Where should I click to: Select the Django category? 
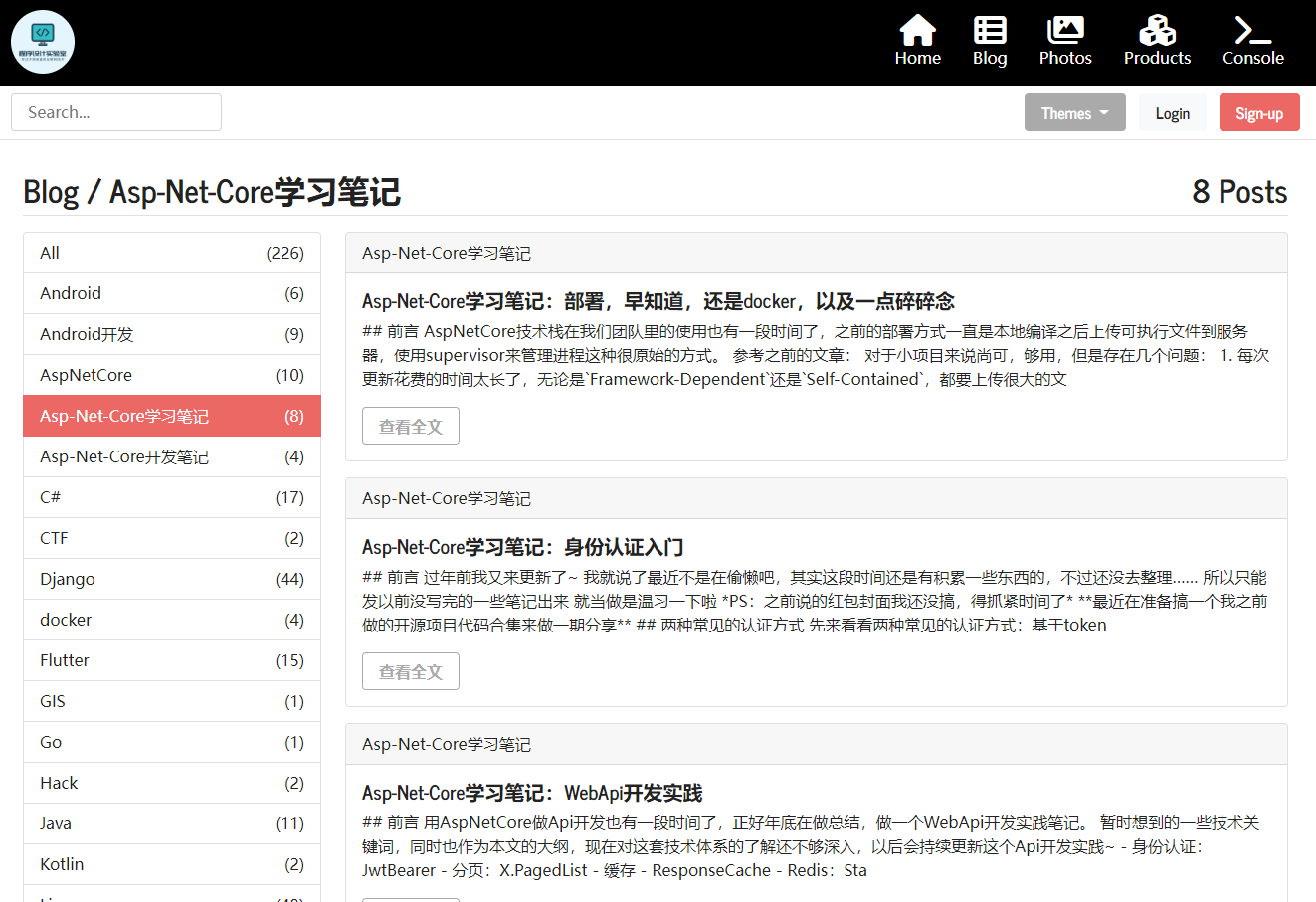click(172, 579)
